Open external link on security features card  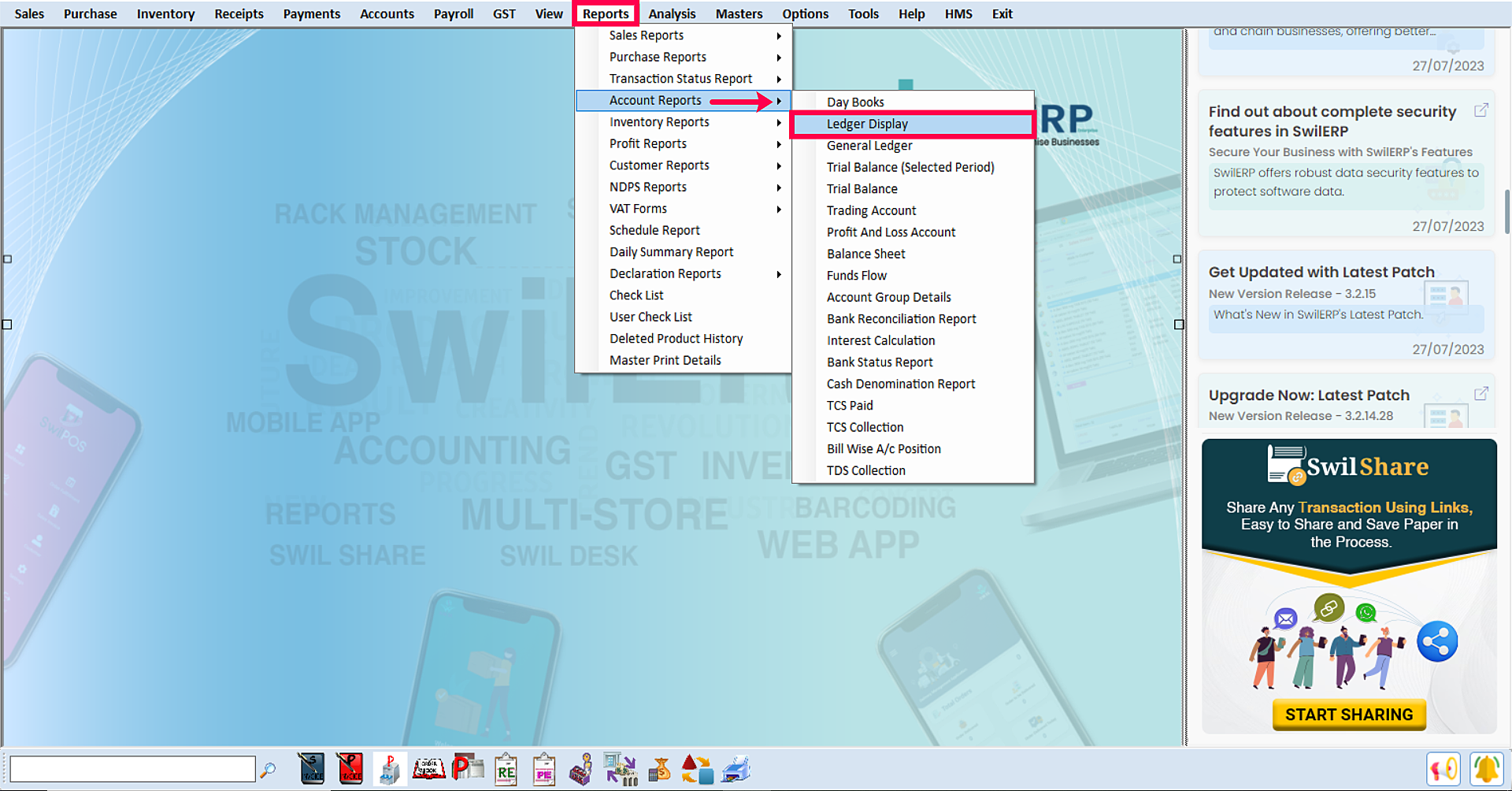1481,110
